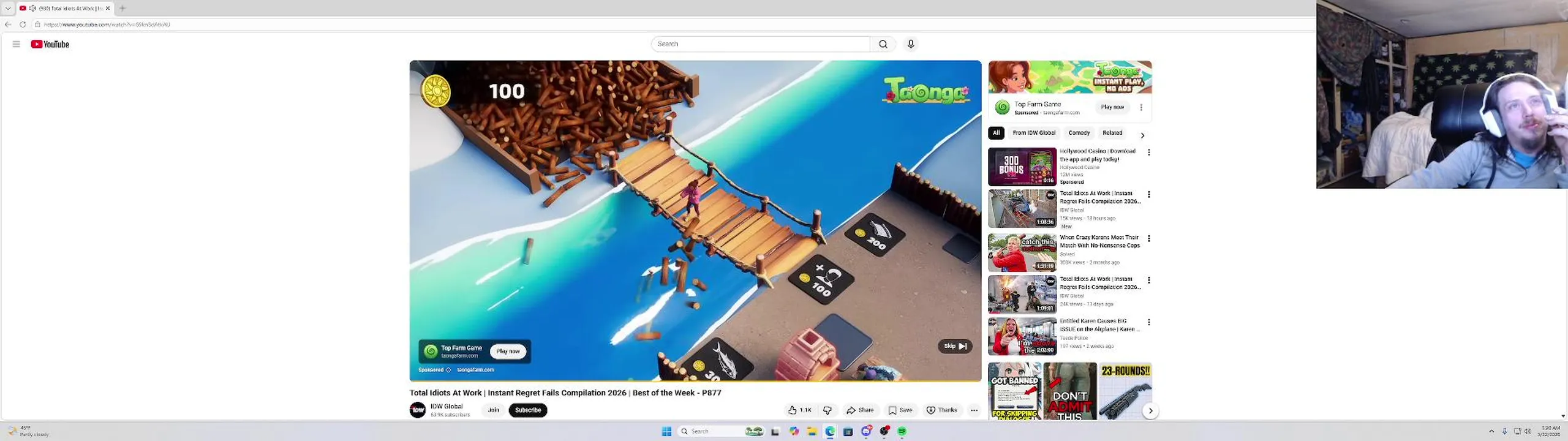This screenshot has height=441, width=1568.
Task: Click the search magnifier button
Action: [x=883, y=44]
